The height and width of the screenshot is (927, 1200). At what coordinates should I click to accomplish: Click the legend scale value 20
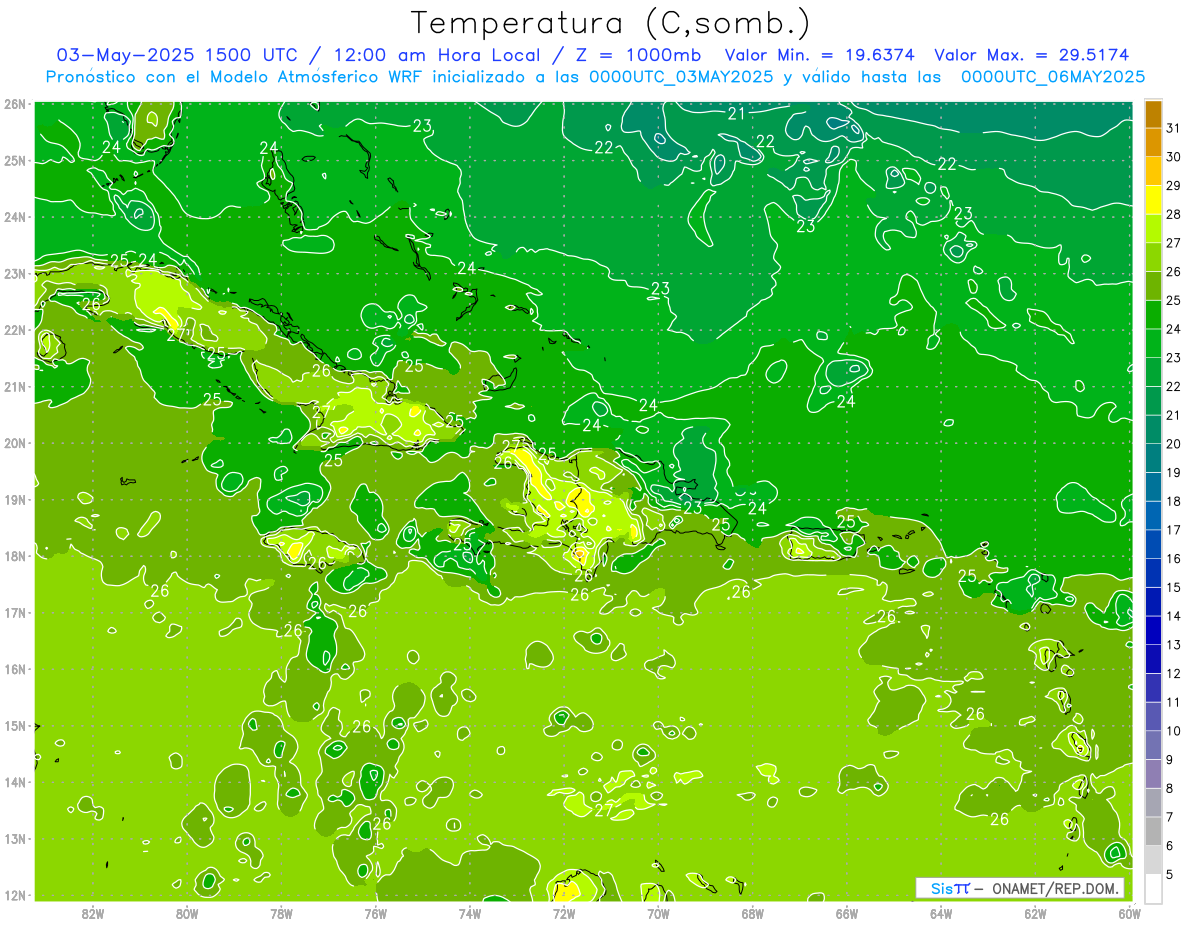coord(1173,444)
